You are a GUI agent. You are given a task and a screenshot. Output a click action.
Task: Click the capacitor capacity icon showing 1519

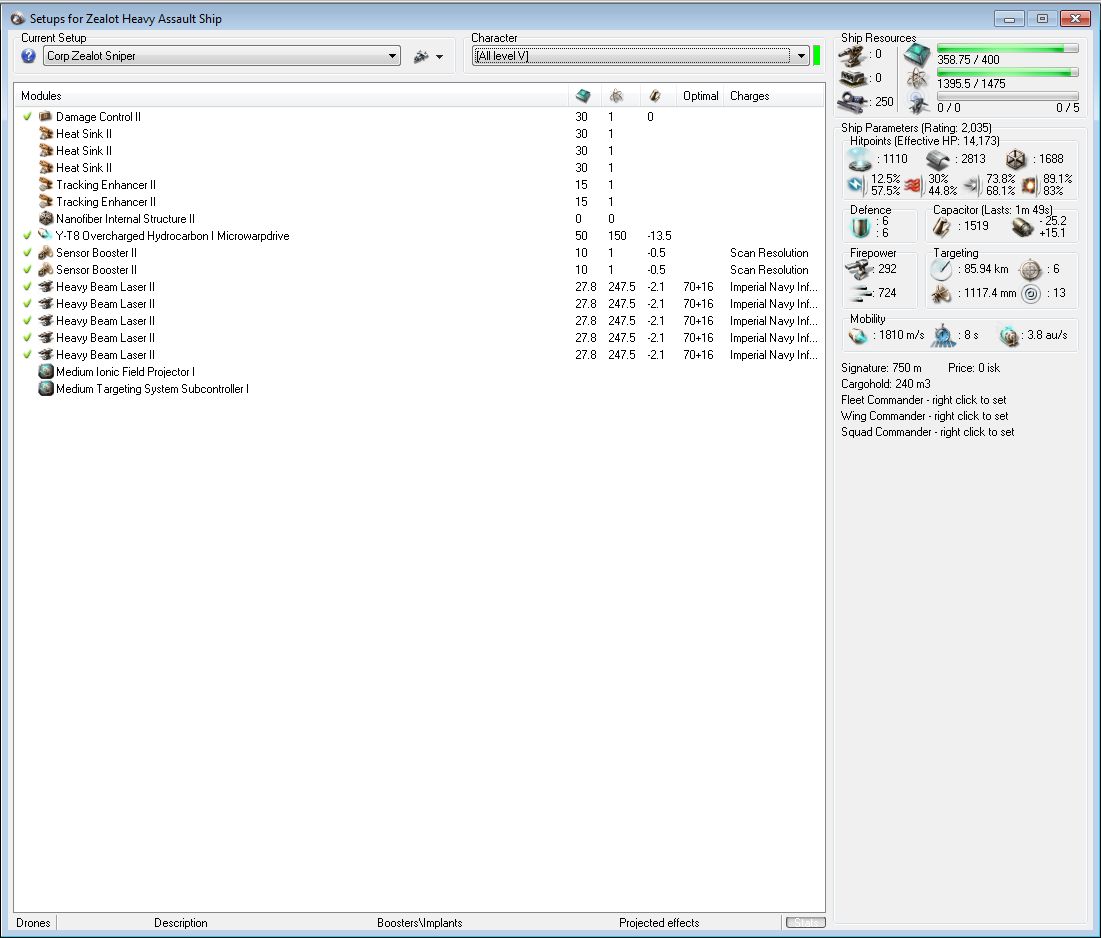click(x=942, y=226)
